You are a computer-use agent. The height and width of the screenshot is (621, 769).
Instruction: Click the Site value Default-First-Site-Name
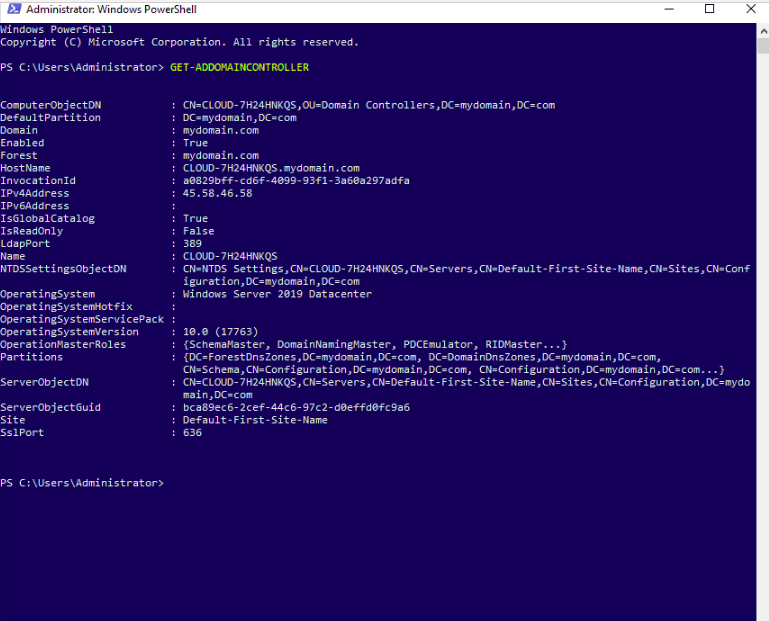click(255, 420)
